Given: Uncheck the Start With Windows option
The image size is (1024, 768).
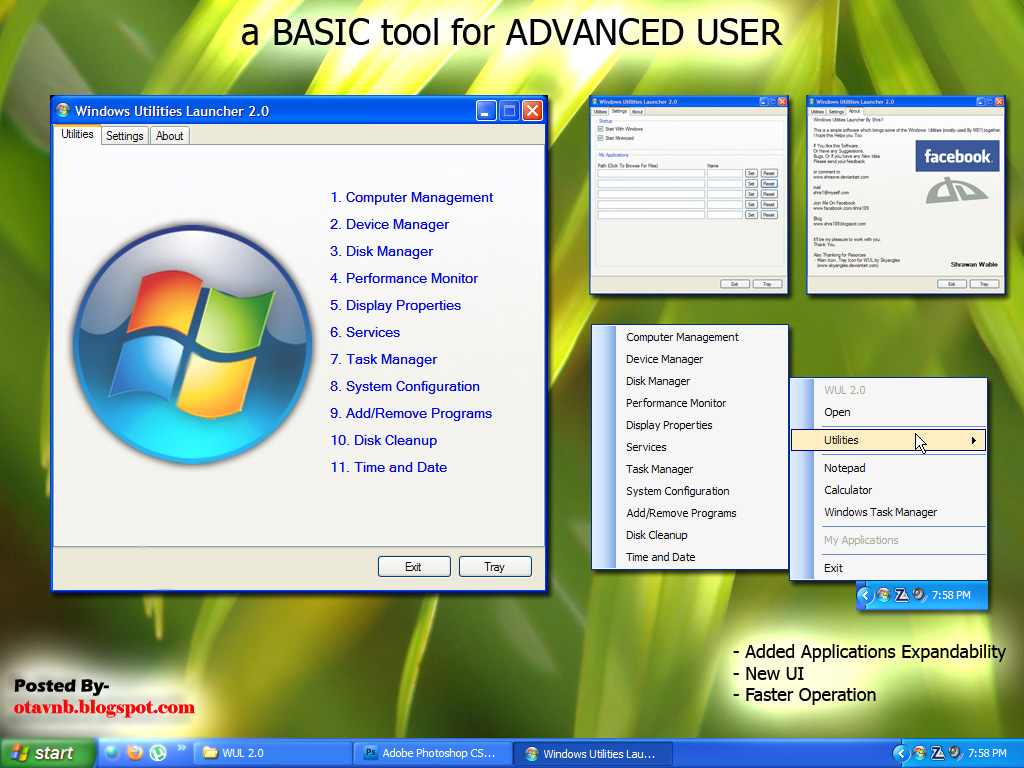Looking at the screenshot, I should (x=599, y=129).
